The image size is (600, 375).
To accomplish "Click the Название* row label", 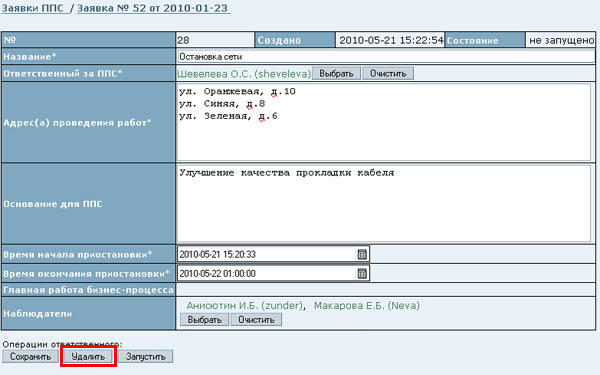I will 30,57.
